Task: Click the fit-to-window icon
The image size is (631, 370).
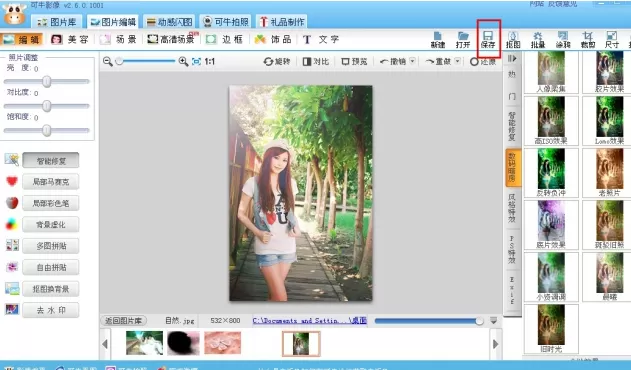Action: tap(196, 62)
